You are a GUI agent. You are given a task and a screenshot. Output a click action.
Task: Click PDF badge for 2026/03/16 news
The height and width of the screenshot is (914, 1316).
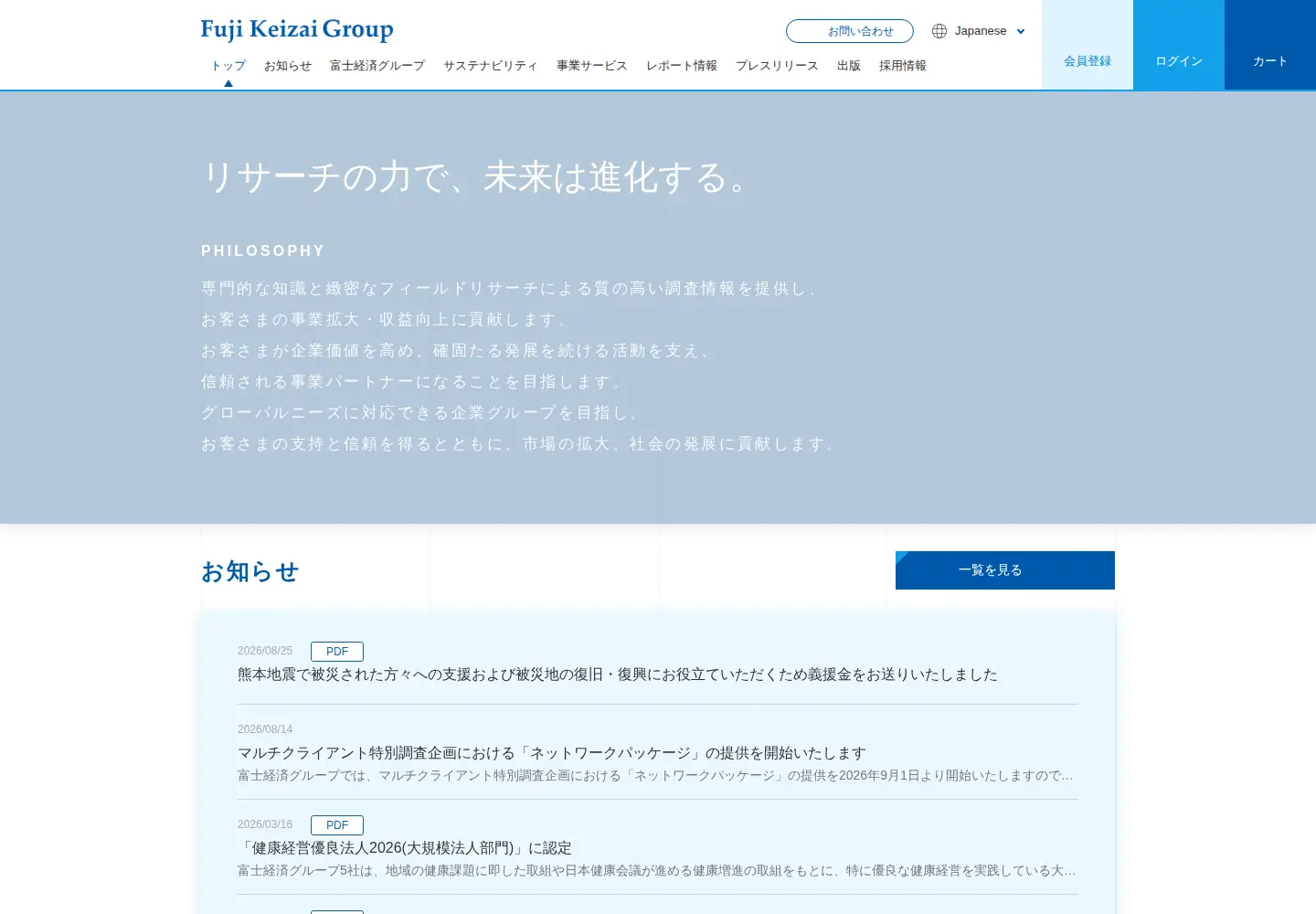(x=337, y=825)
